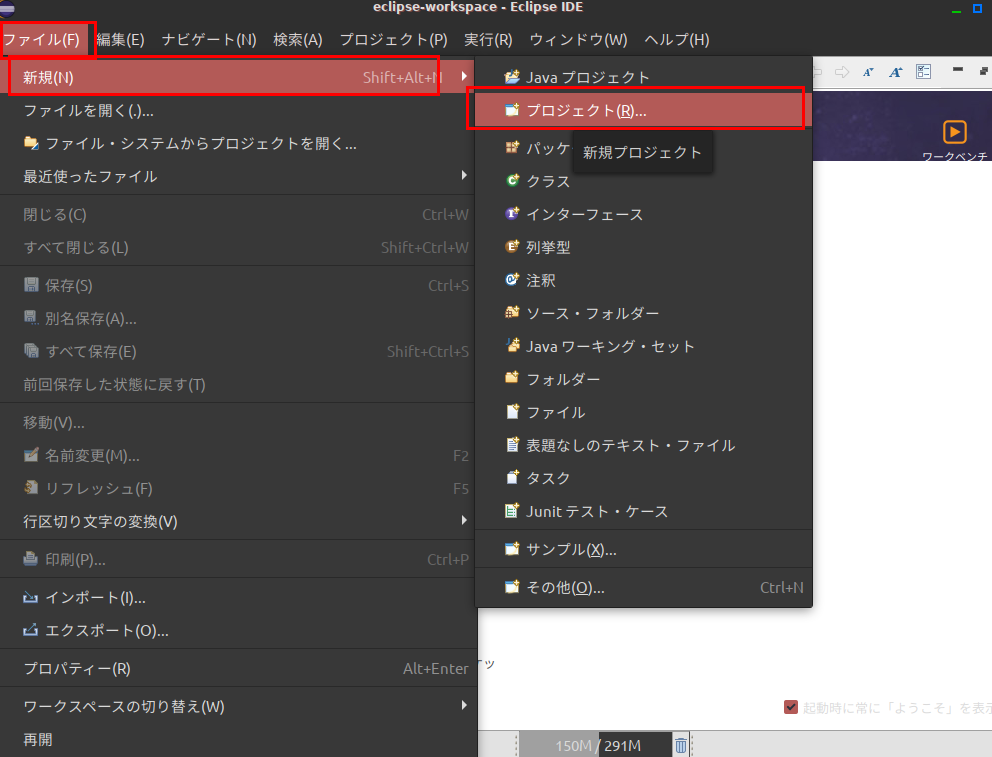The image size is (992, 757).
Task: Open the 実行(R) menu
Action: (488, 40)
